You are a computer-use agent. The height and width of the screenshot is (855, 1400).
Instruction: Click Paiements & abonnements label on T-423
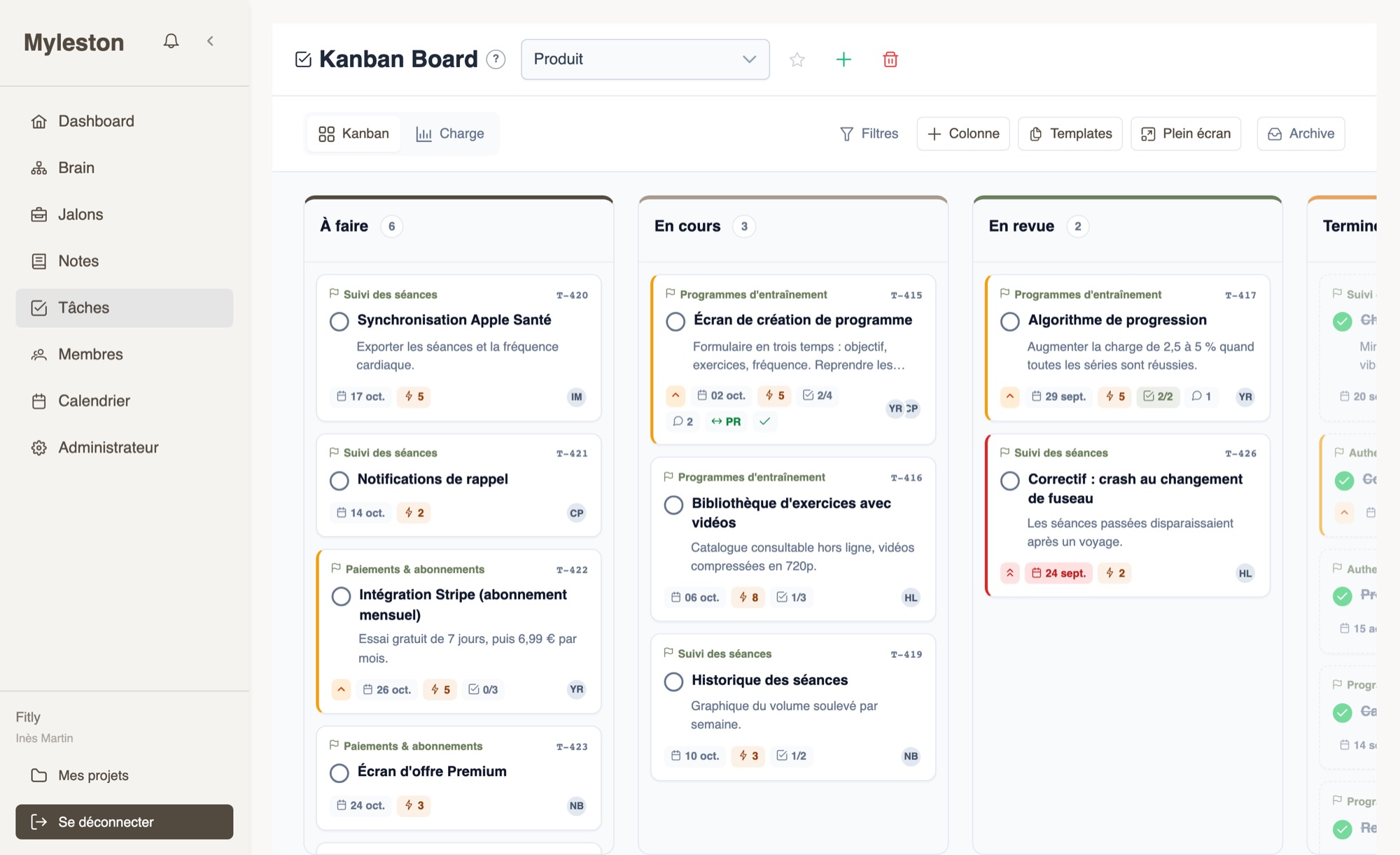pos(406,746)
